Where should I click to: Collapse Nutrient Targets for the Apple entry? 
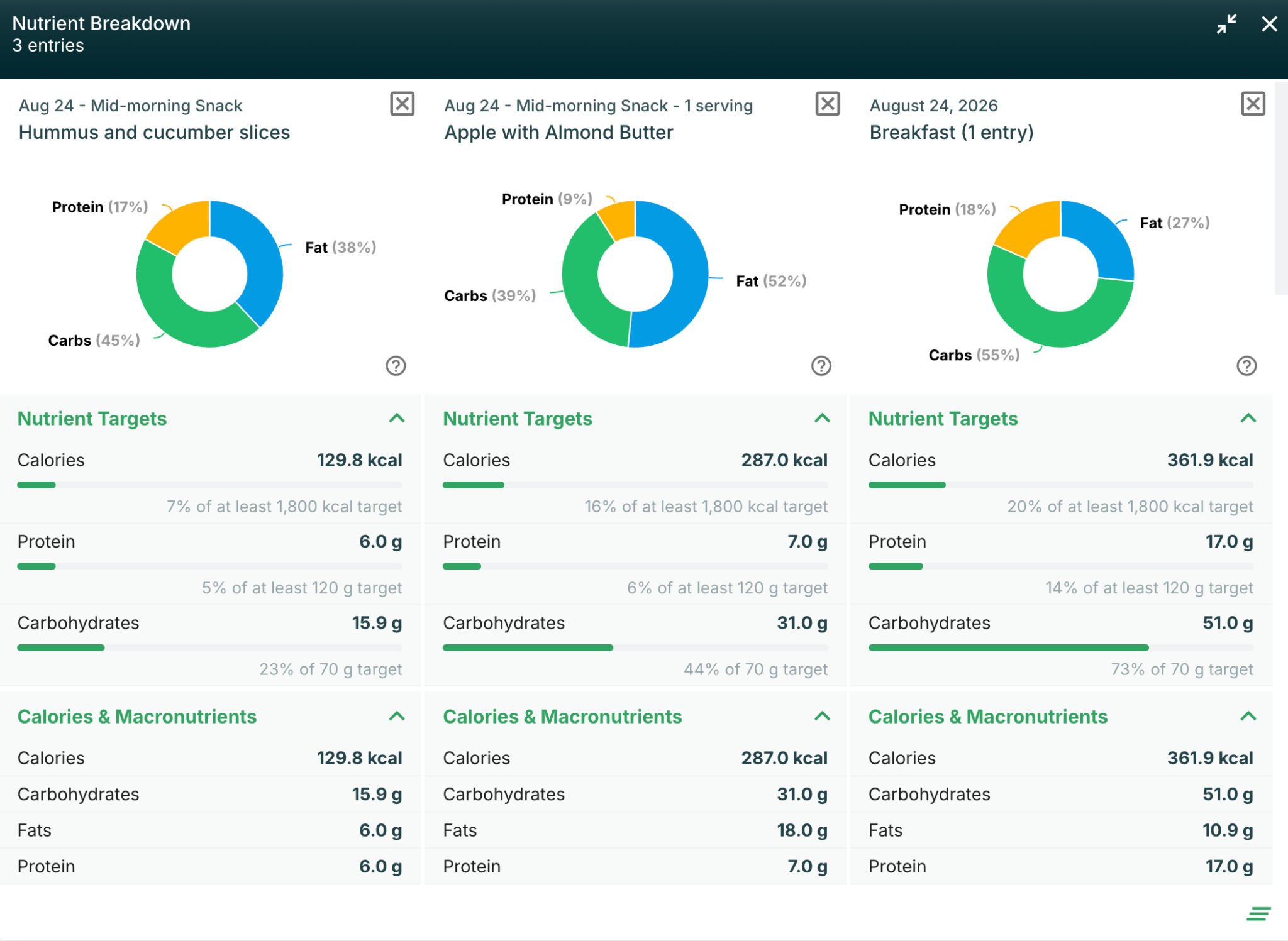coord(822,418)
